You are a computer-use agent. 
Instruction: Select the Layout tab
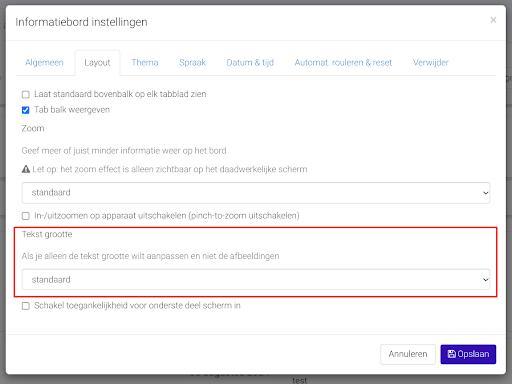click(97, 63)
